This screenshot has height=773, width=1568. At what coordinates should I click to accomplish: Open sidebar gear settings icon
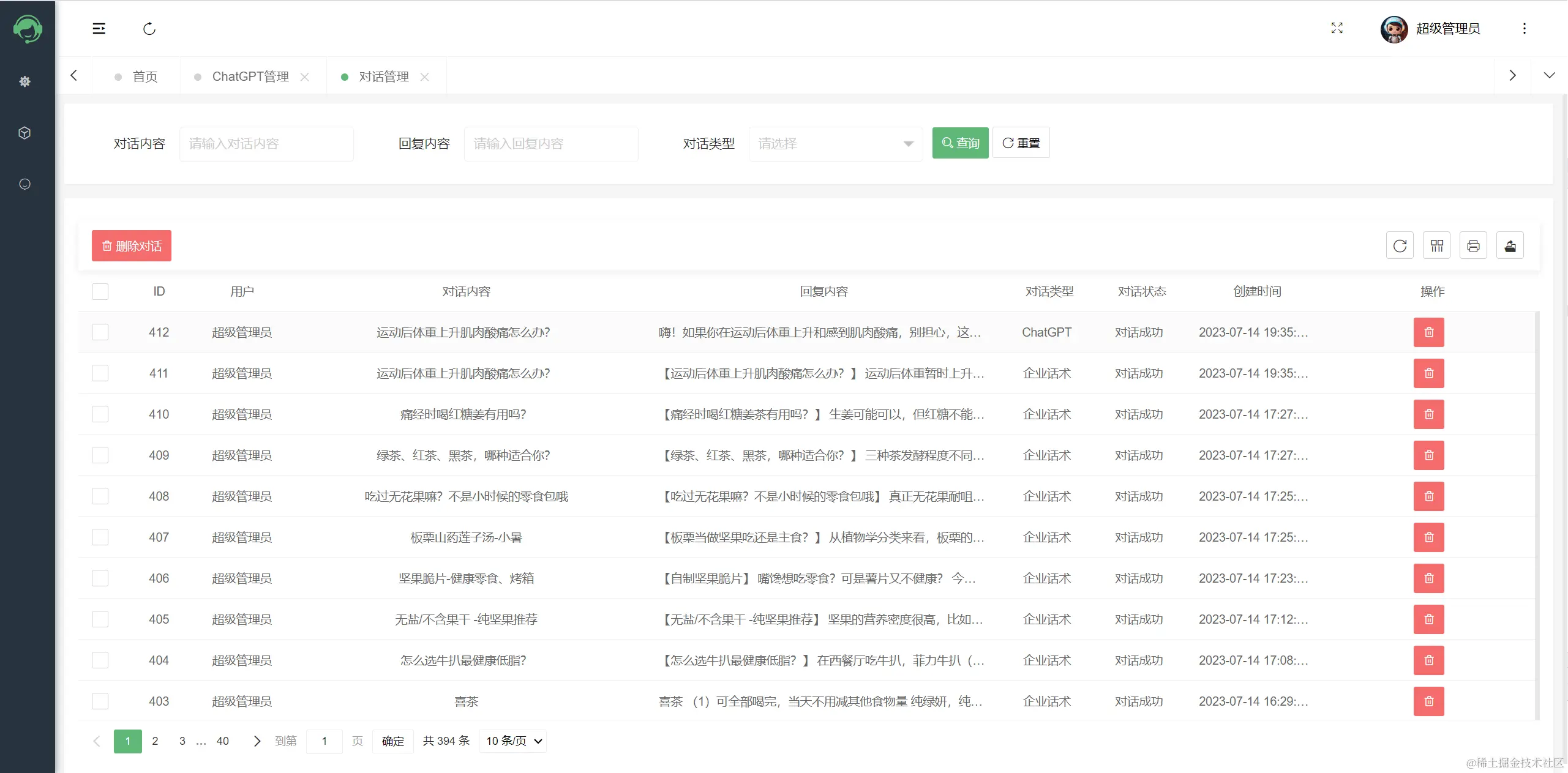point(24,81)
